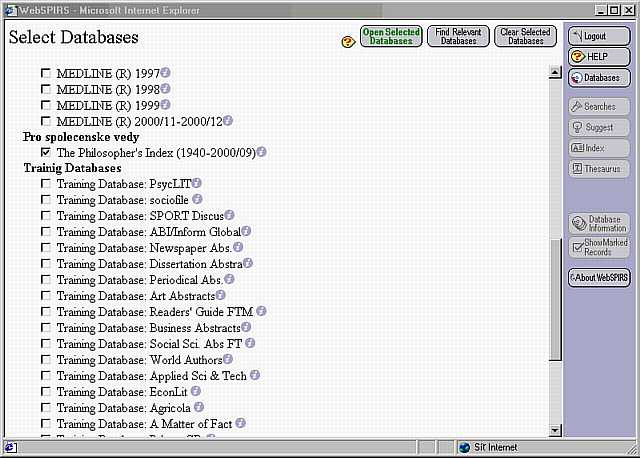
Task: Click Clear Selected Databases button
Action: [x=525, y=36]
